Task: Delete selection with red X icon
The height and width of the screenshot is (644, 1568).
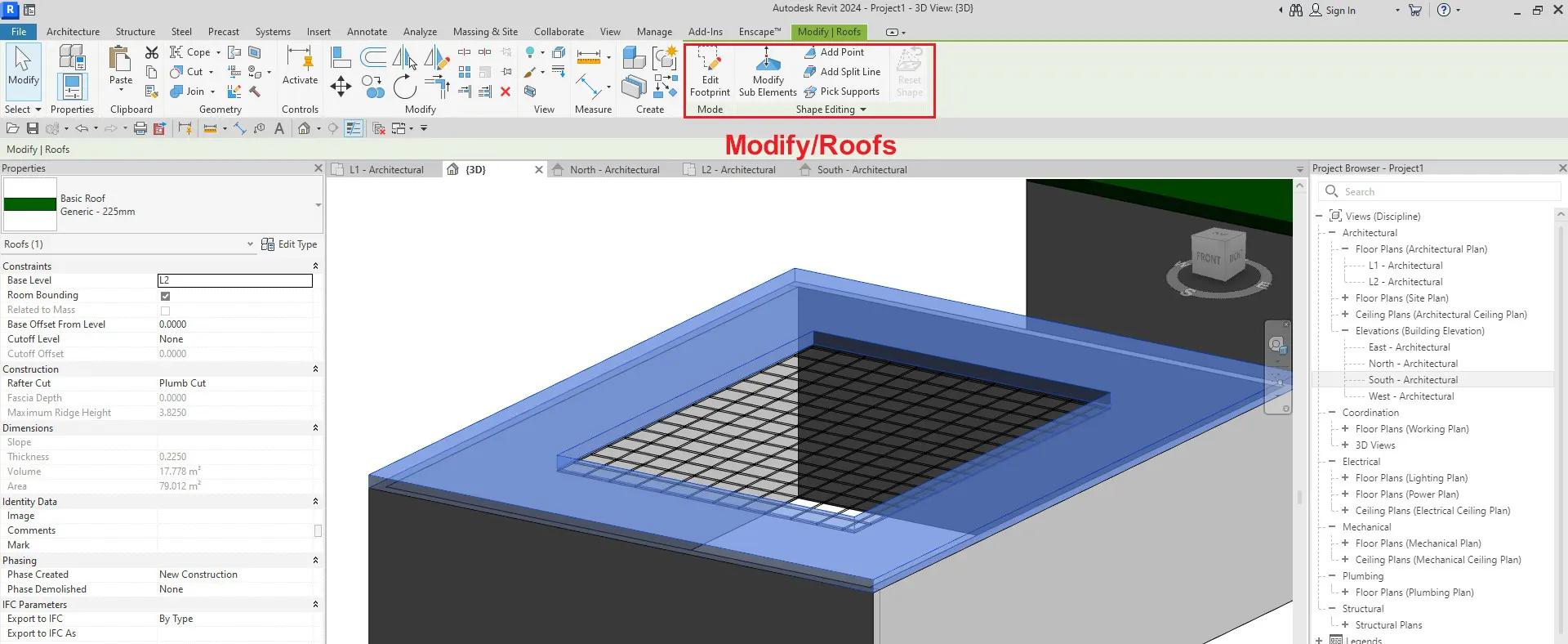Action: (x=506, y=92)
